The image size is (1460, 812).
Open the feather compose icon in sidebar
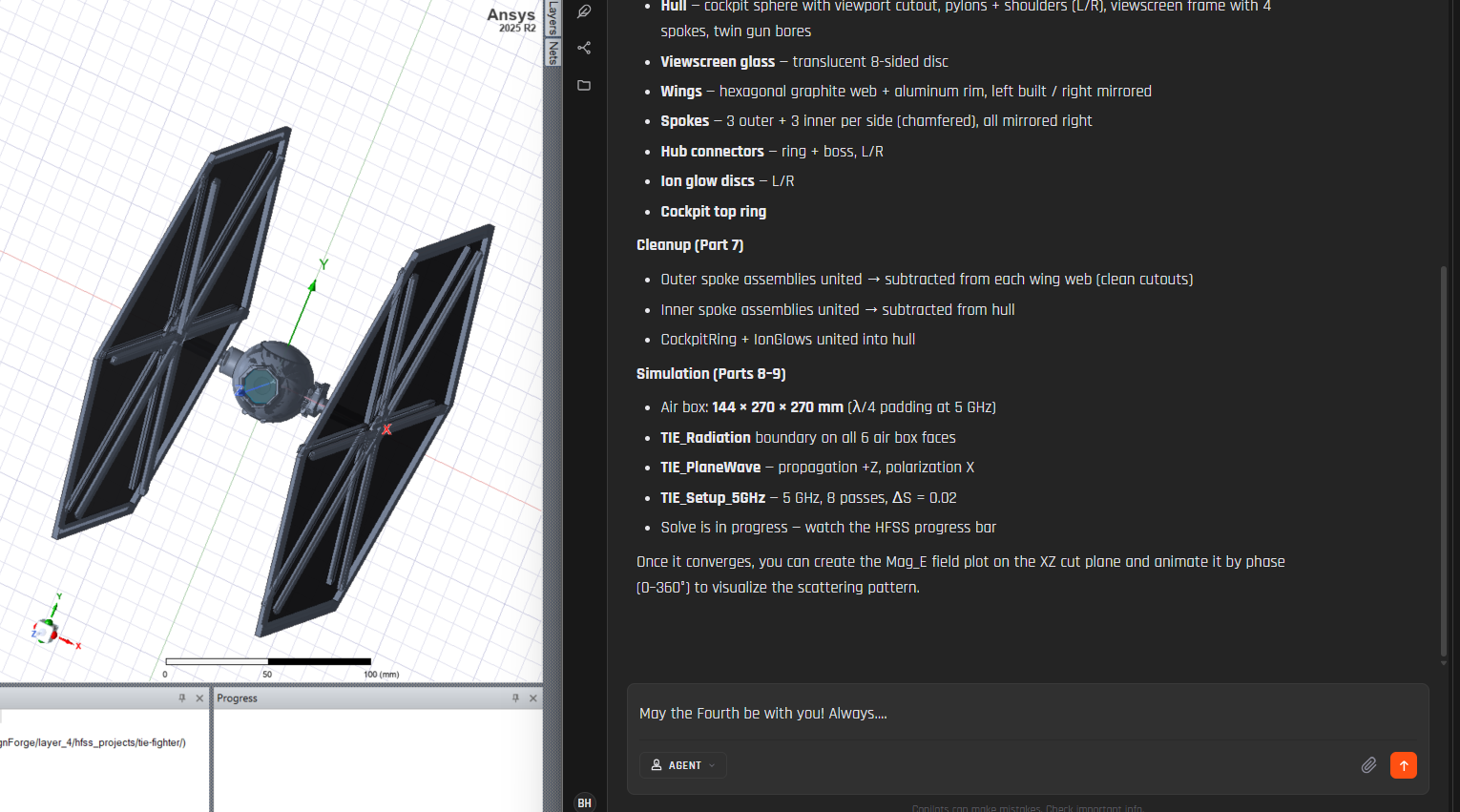584,11
